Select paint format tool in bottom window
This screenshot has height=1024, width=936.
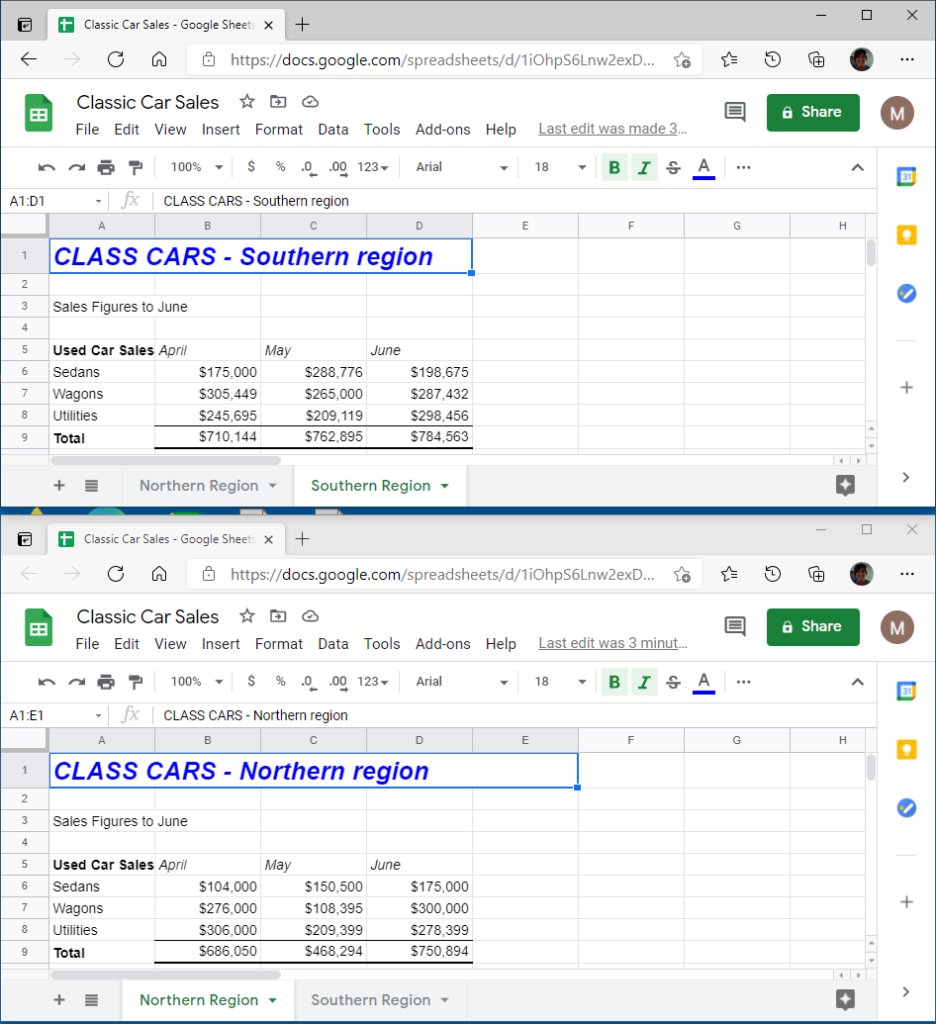[x=135, y=682]
